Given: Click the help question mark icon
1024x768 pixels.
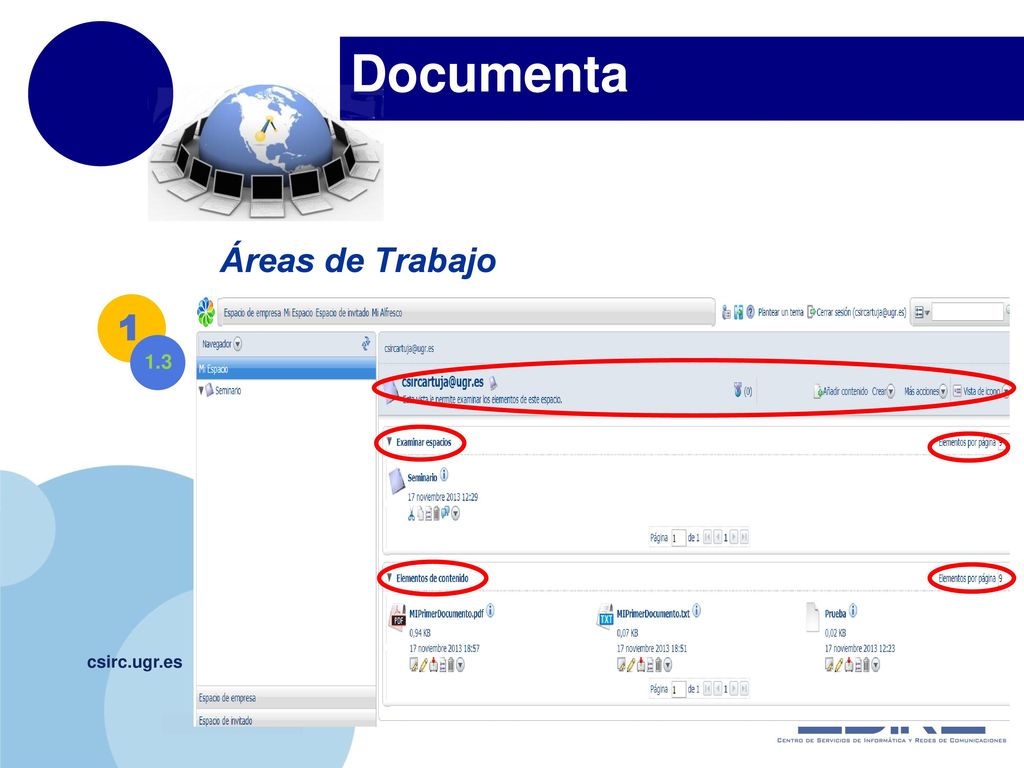Looking at the screenshot, I should coord(750,312).
